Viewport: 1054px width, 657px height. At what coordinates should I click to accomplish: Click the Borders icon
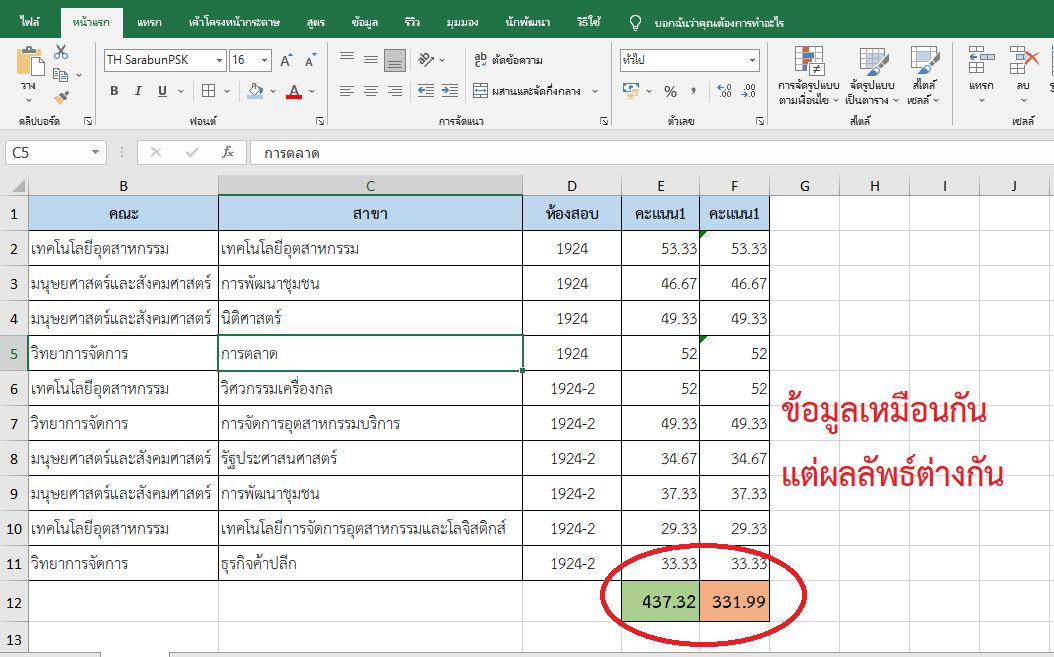click(x=208, y=91)
